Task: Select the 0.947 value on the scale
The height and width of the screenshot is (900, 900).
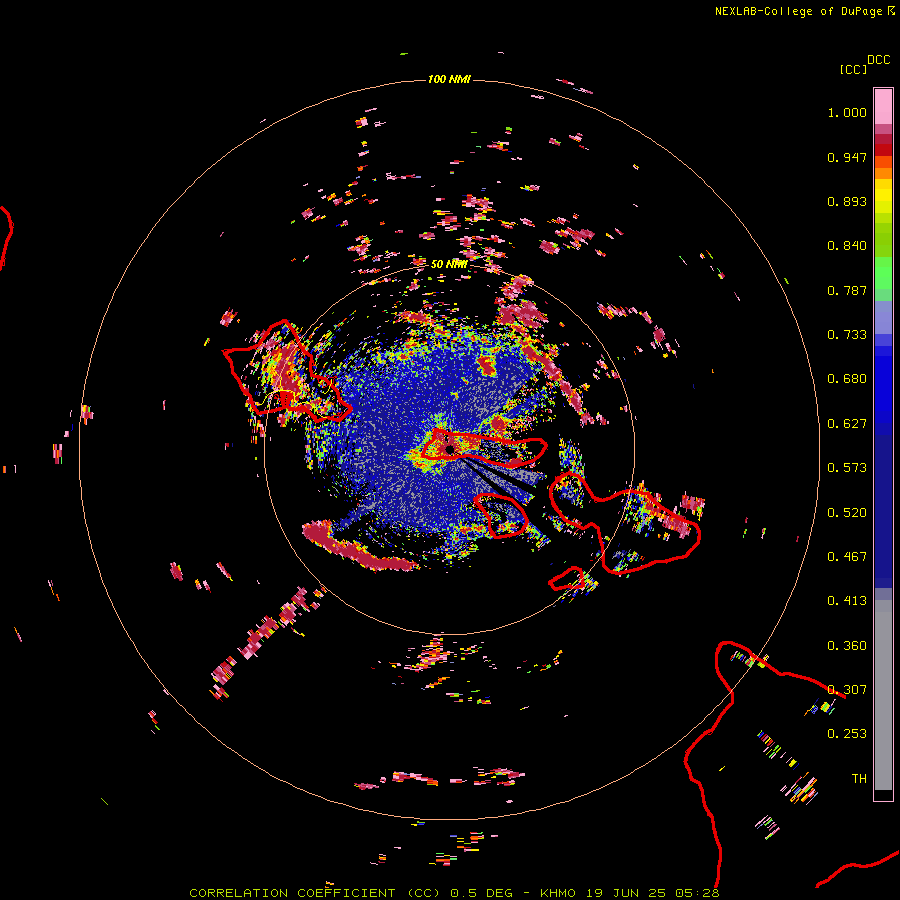Action: pos(847,157)
